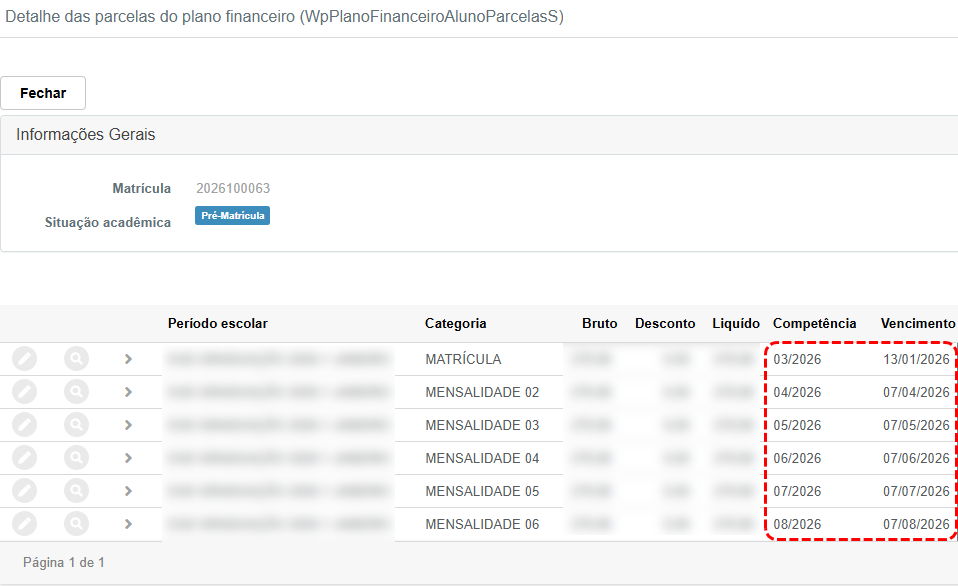Click the magnifier icon for MENSALIDADE 06
958x586 pixels.
pos(76,524)
